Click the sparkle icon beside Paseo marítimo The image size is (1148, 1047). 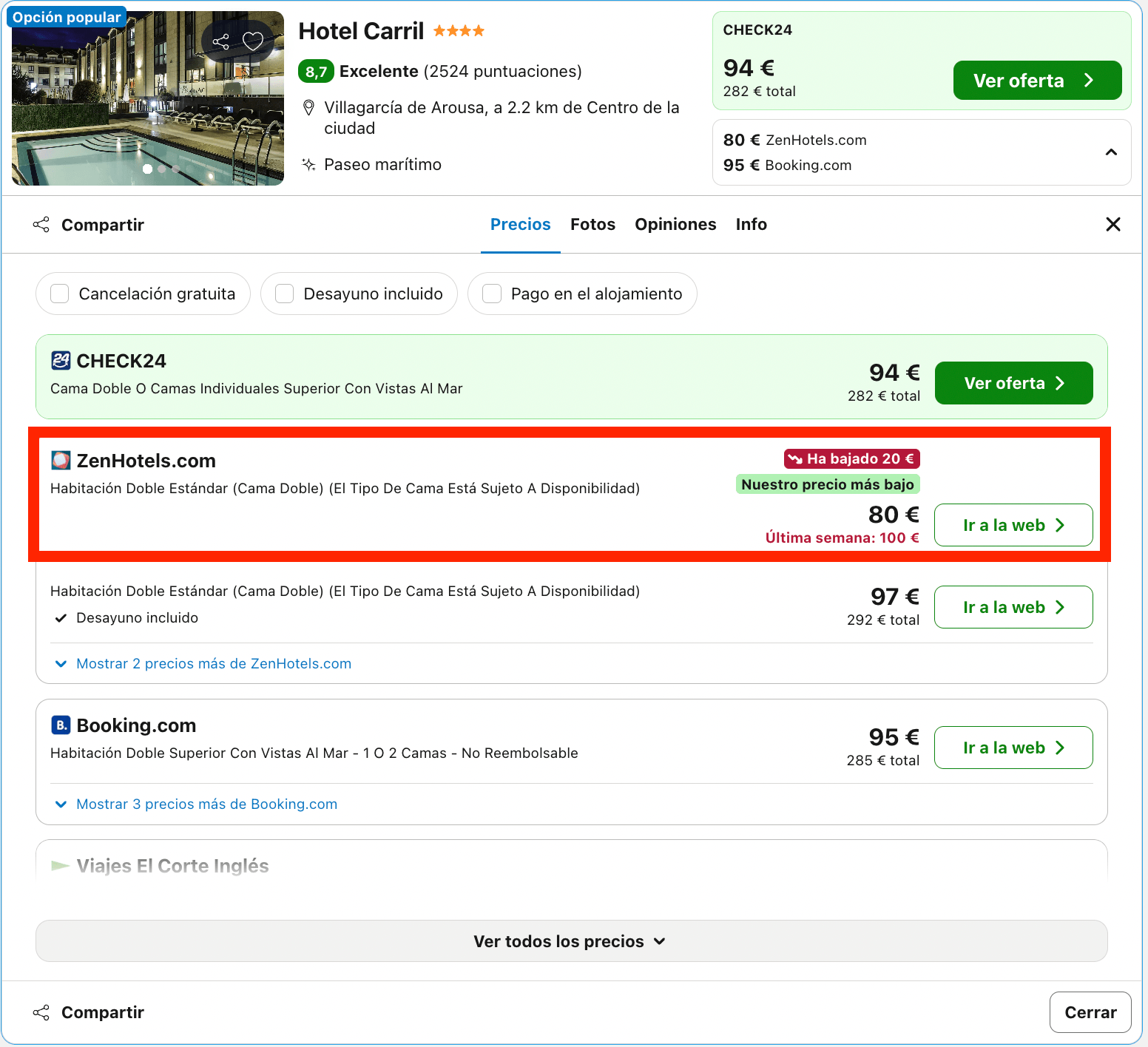tap(309, 164)
